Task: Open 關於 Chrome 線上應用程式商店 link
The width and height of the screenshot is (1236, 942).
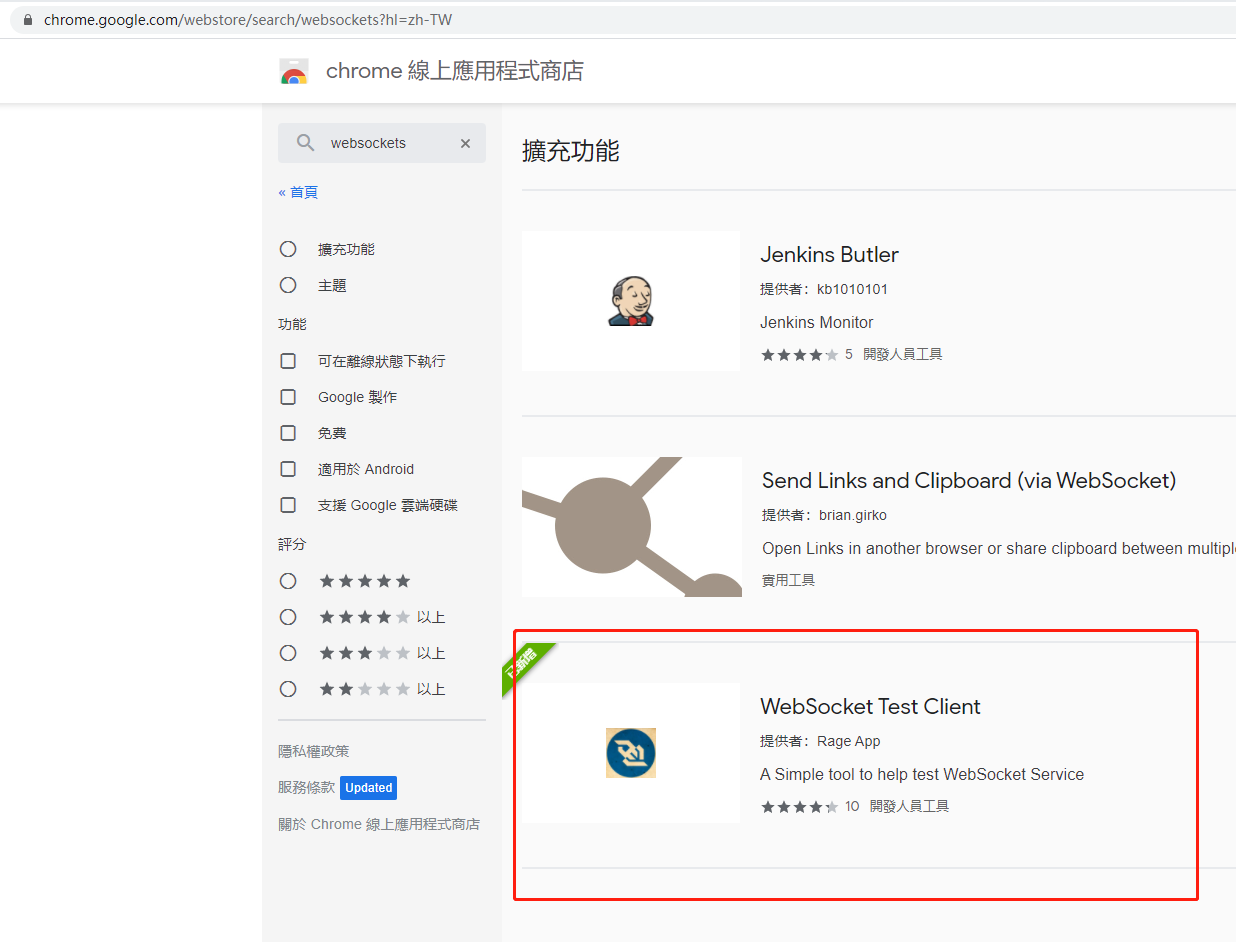Action: coord(379,824)
